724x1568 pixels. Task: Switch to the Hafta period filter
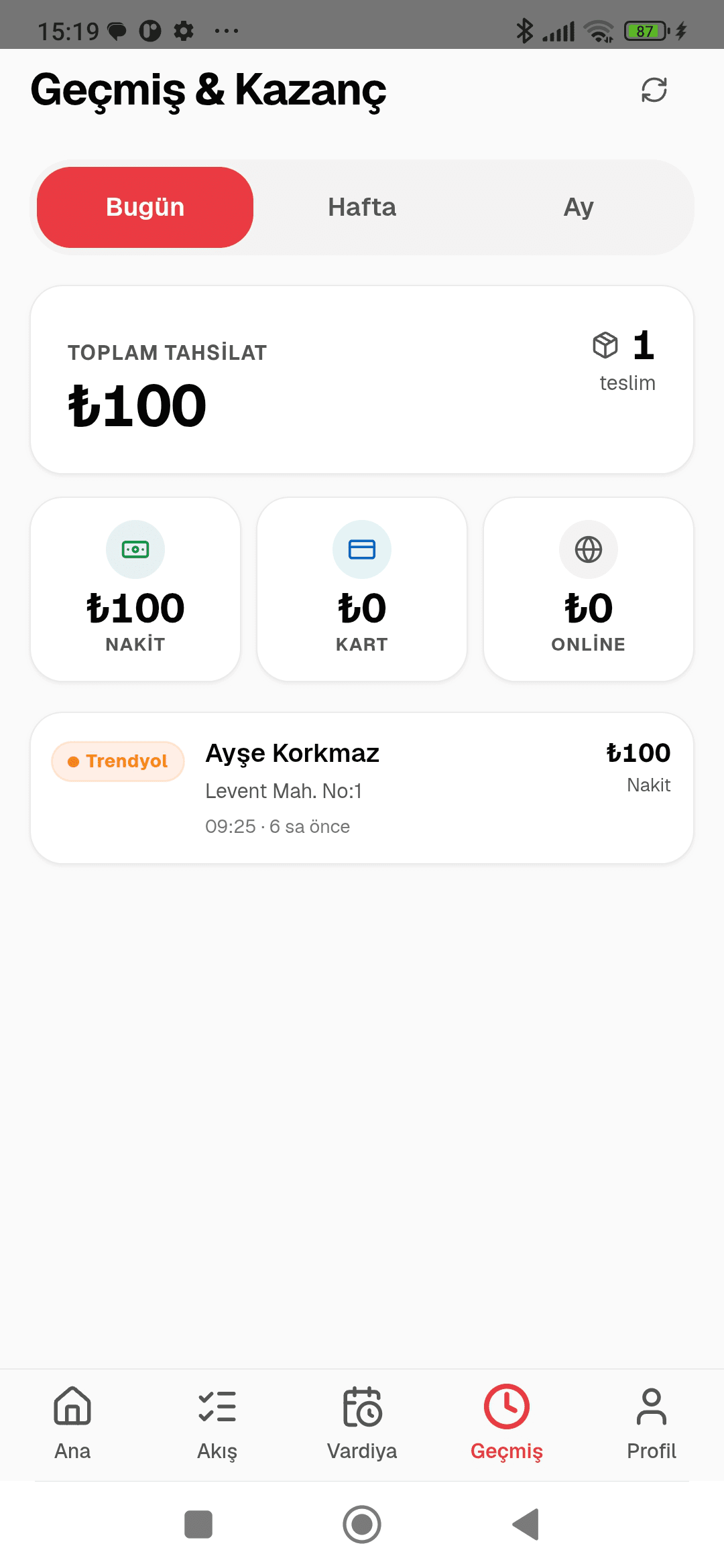coord(362,207)
